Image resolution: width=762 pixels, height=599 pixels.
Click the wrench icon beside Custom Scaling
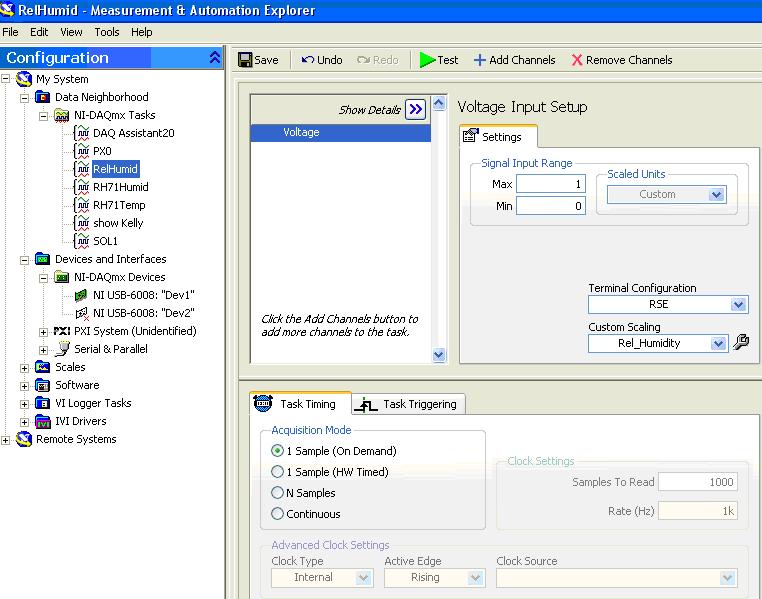741,342
